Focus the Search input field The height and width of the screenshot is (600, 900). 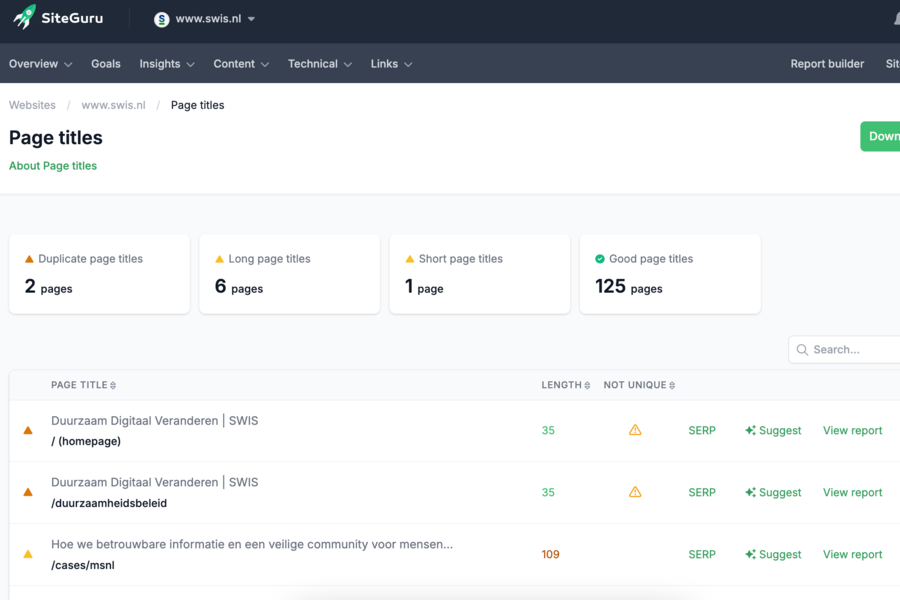[x=845, y=350]
